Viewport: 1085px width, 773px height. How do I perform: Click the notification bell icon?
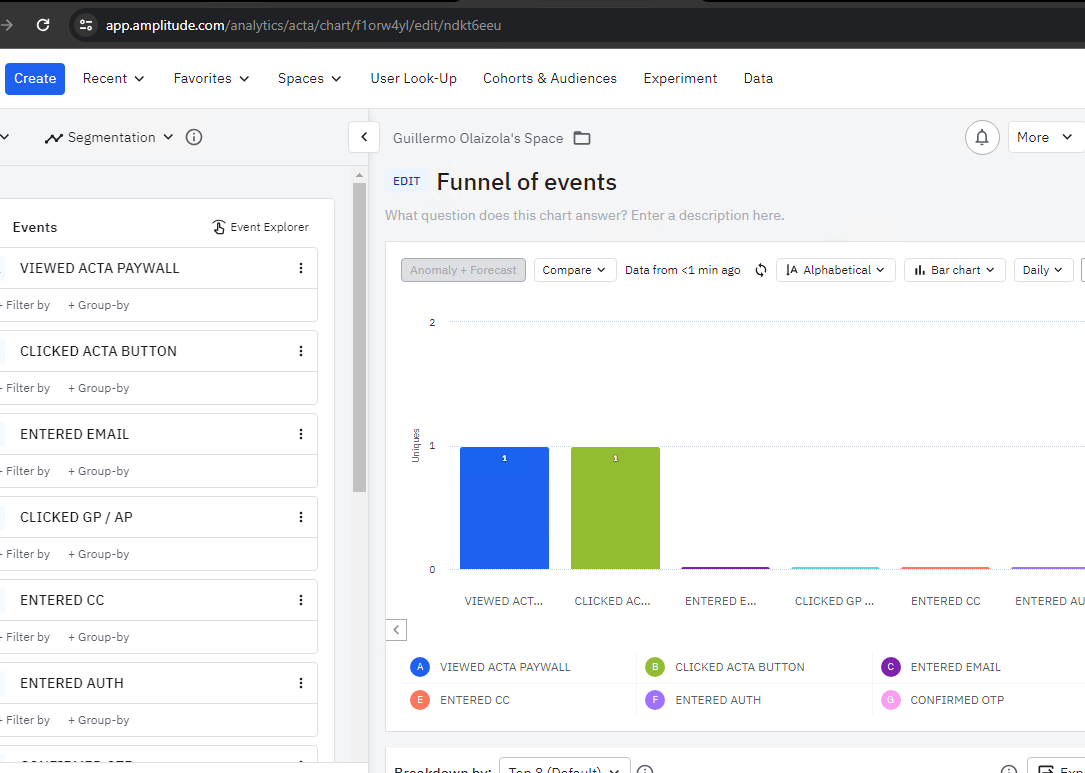click(982, 138)
